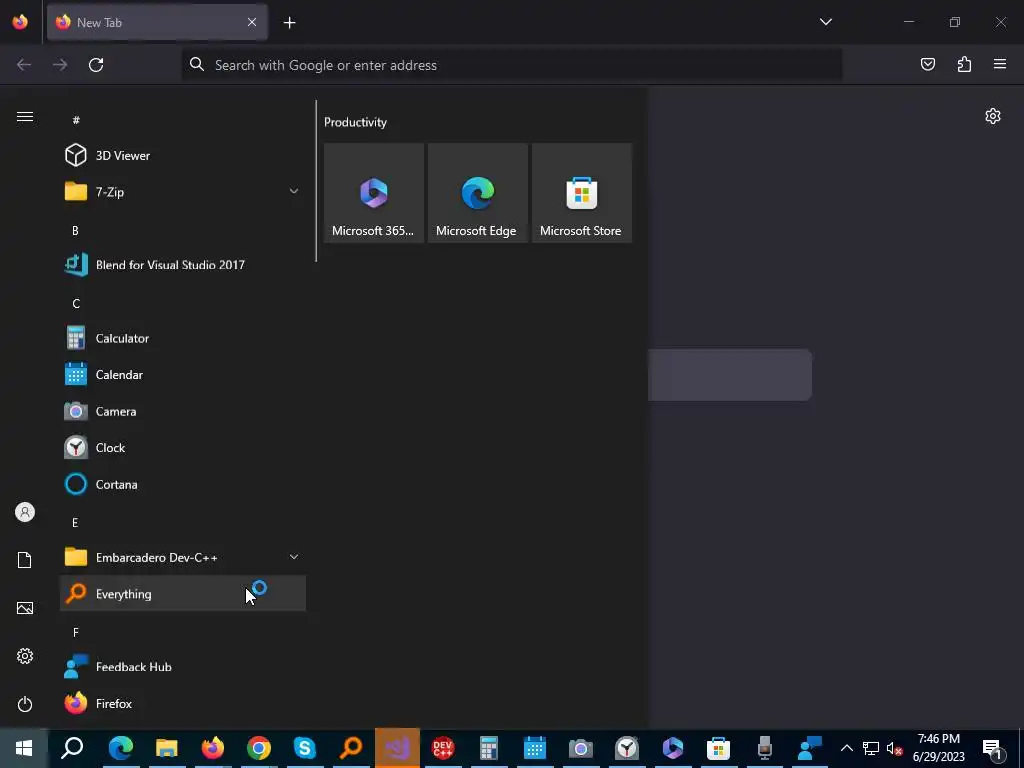Select the New Tab tab in Firefox

[x=157, y=22]
